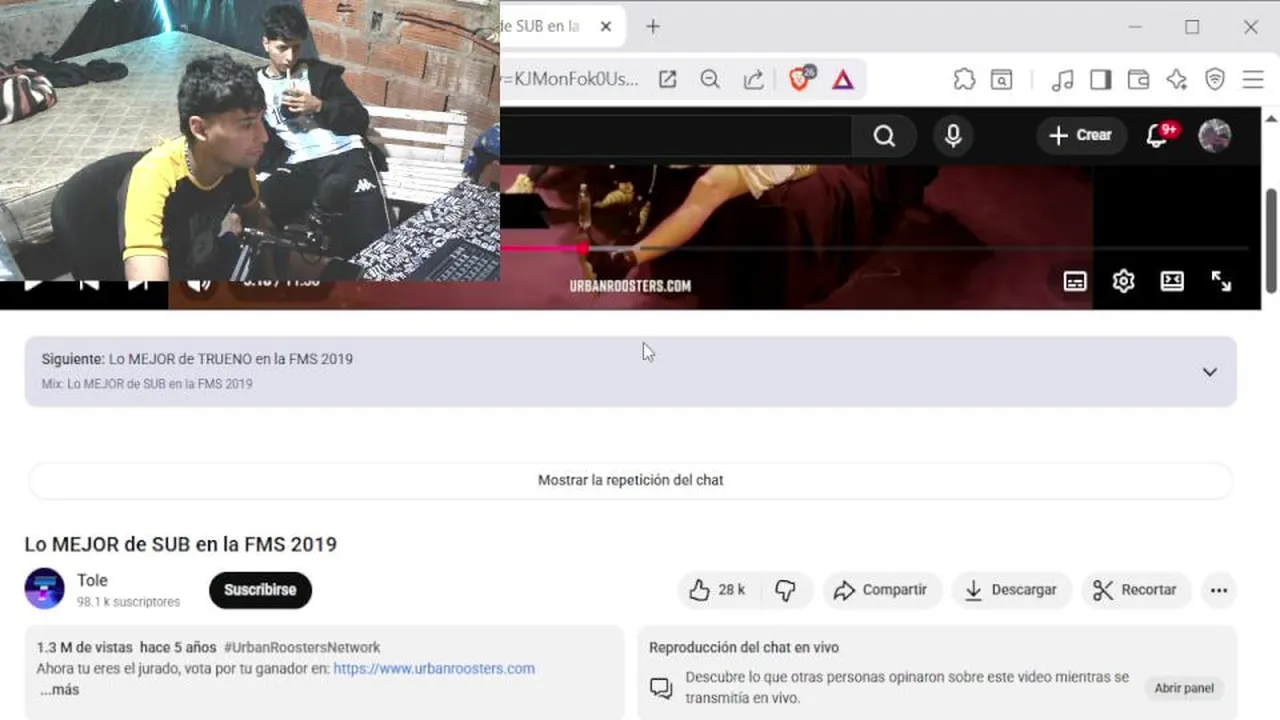Like the video (28 k)
This screenshot has height=720, width=1280.
718,590
